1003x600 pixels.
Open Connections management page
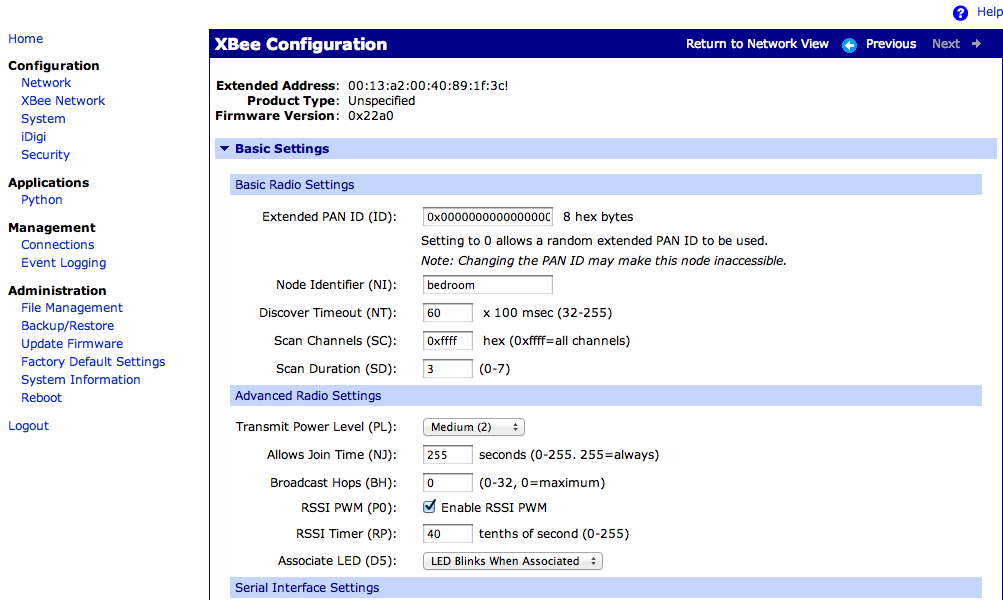(58, 244)
